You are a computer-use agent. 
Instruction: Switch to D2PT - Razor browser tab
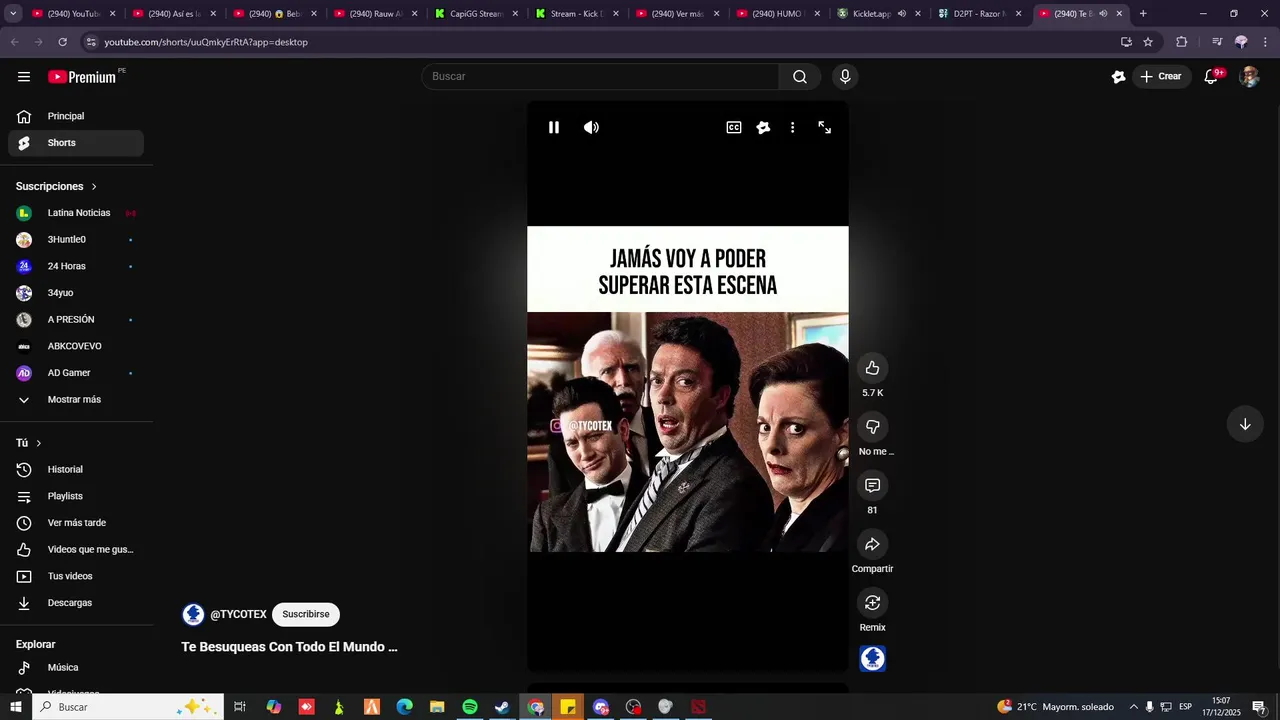978,14
